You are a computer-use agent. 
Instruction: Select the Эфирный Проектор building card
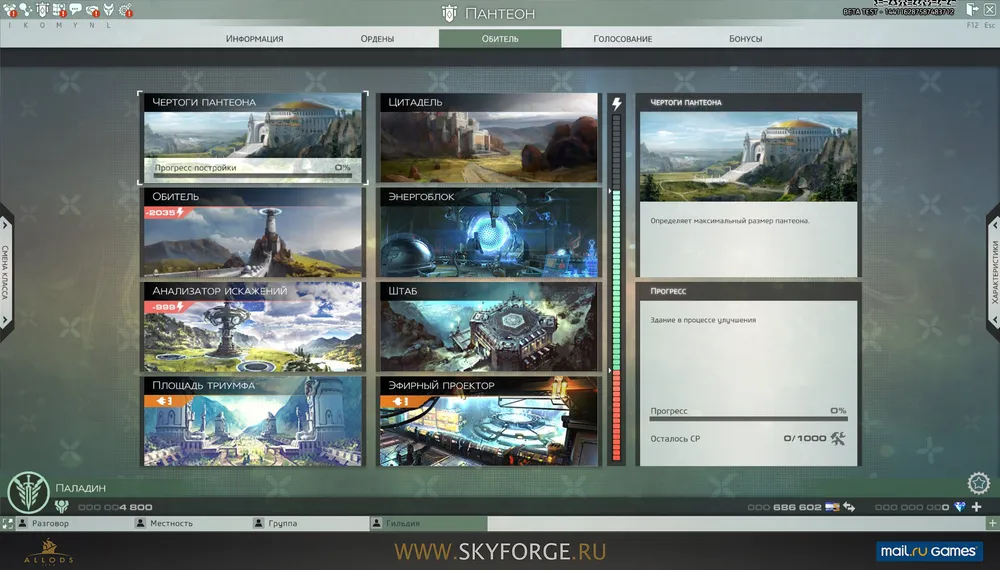489,421
